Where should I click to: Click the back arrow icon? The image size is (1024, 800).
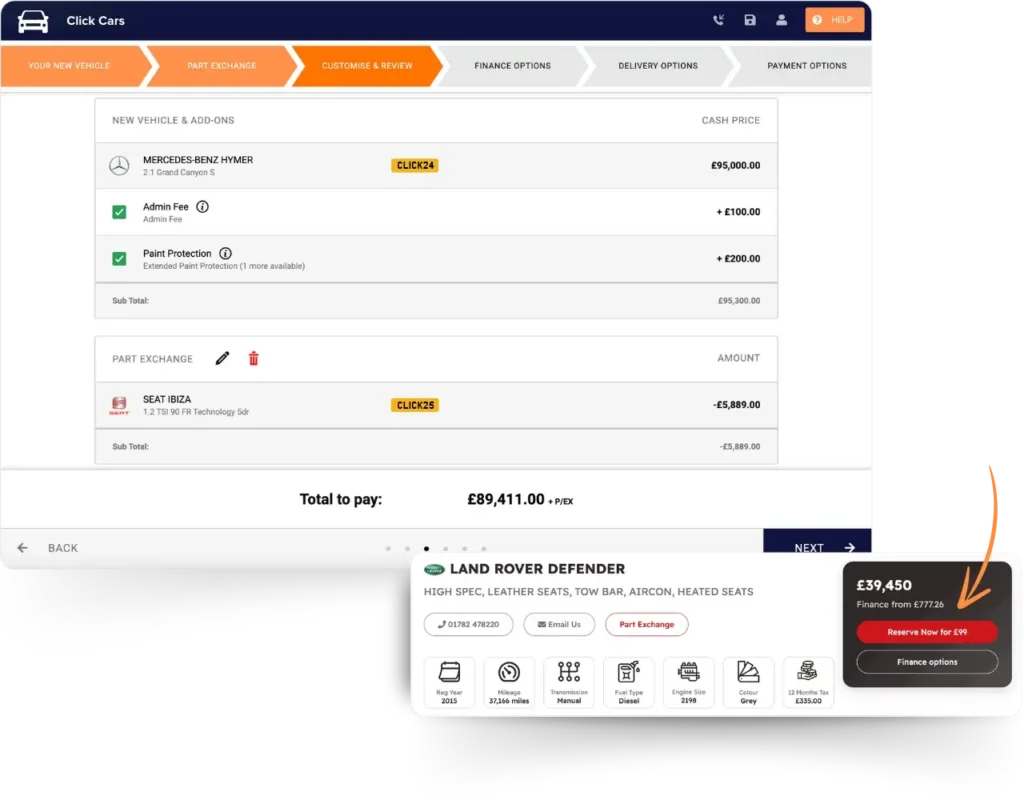point(22,548)
